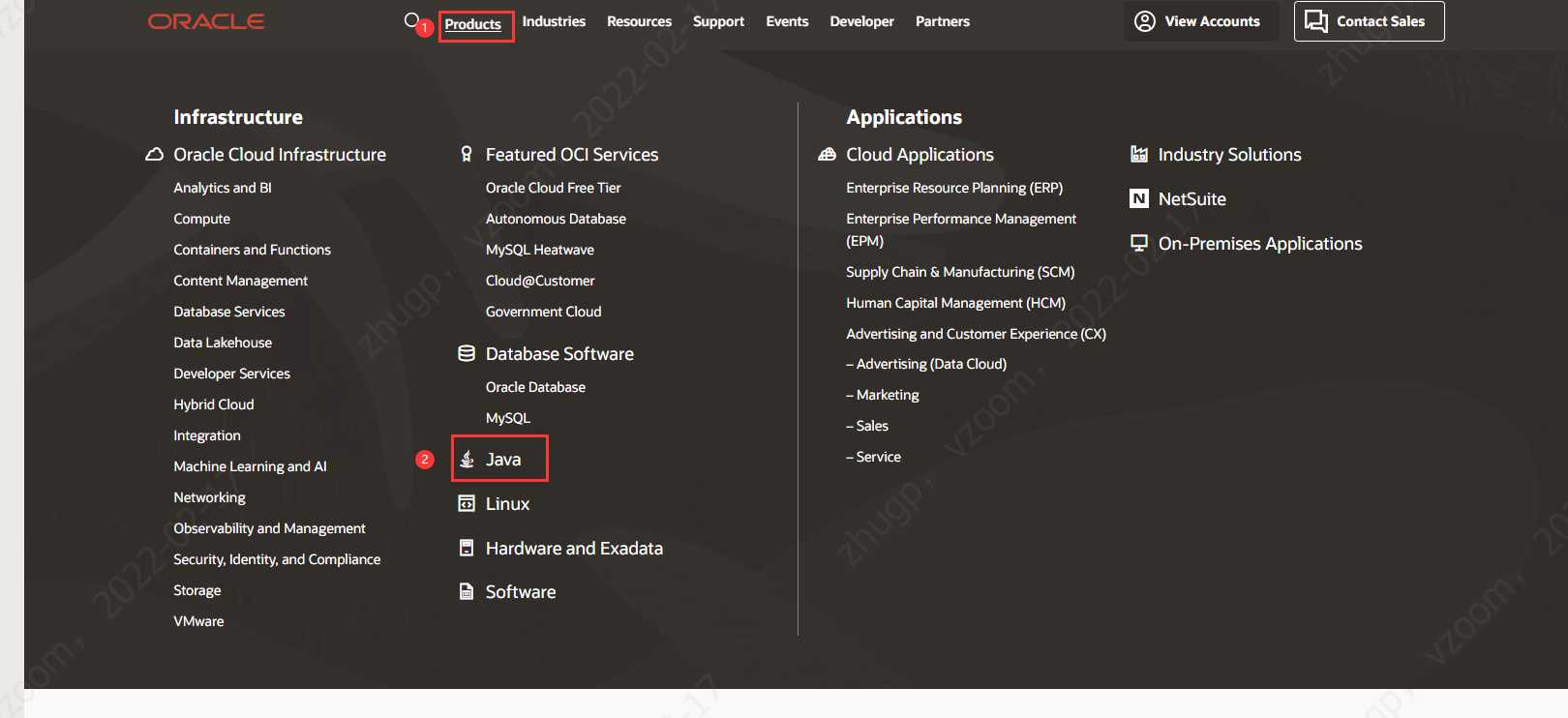This screenshot has width=1568, height=718.
Task: Select Developer Services
Action: tap(232, 374)
